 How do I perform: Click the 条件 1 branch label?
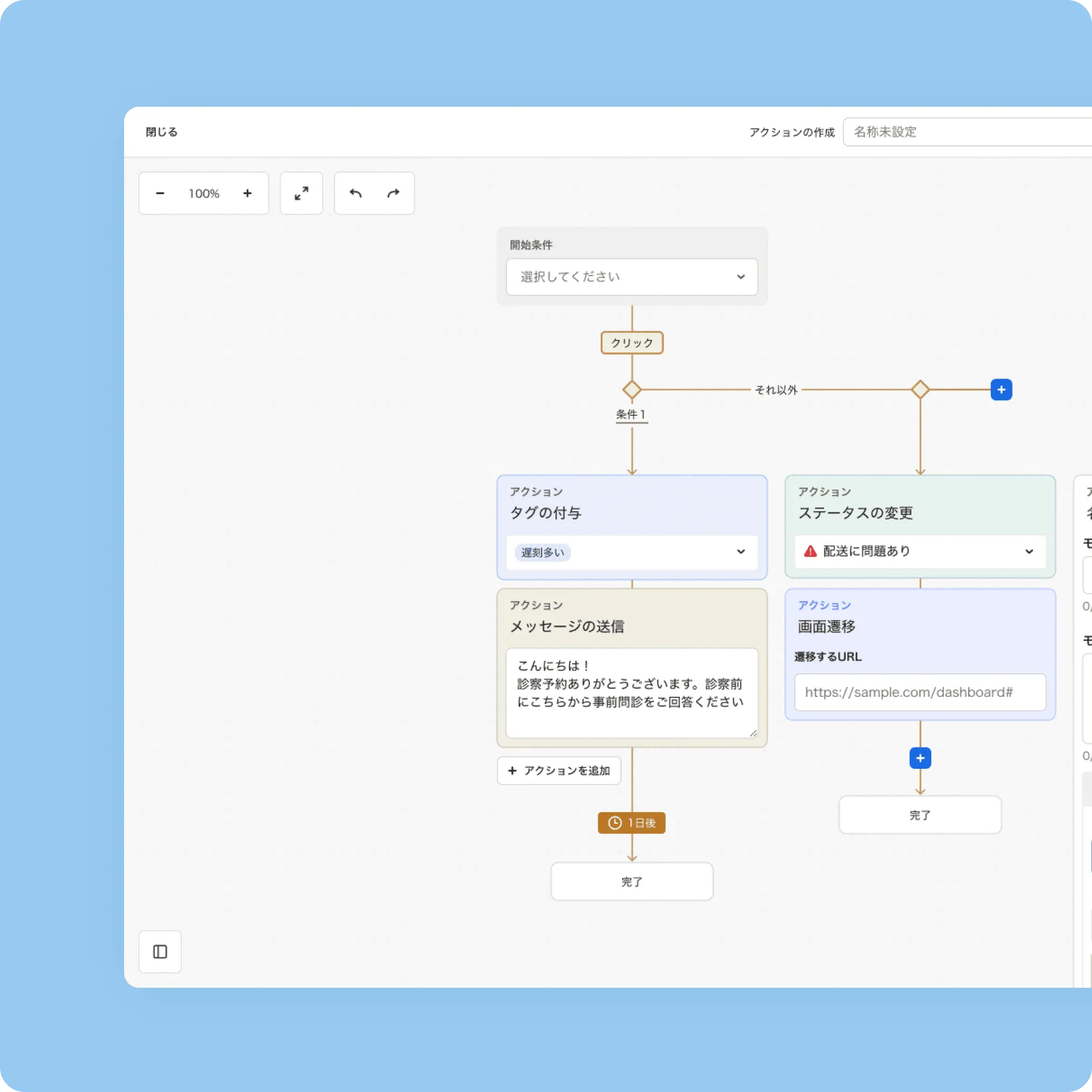(x=631, y=414)
